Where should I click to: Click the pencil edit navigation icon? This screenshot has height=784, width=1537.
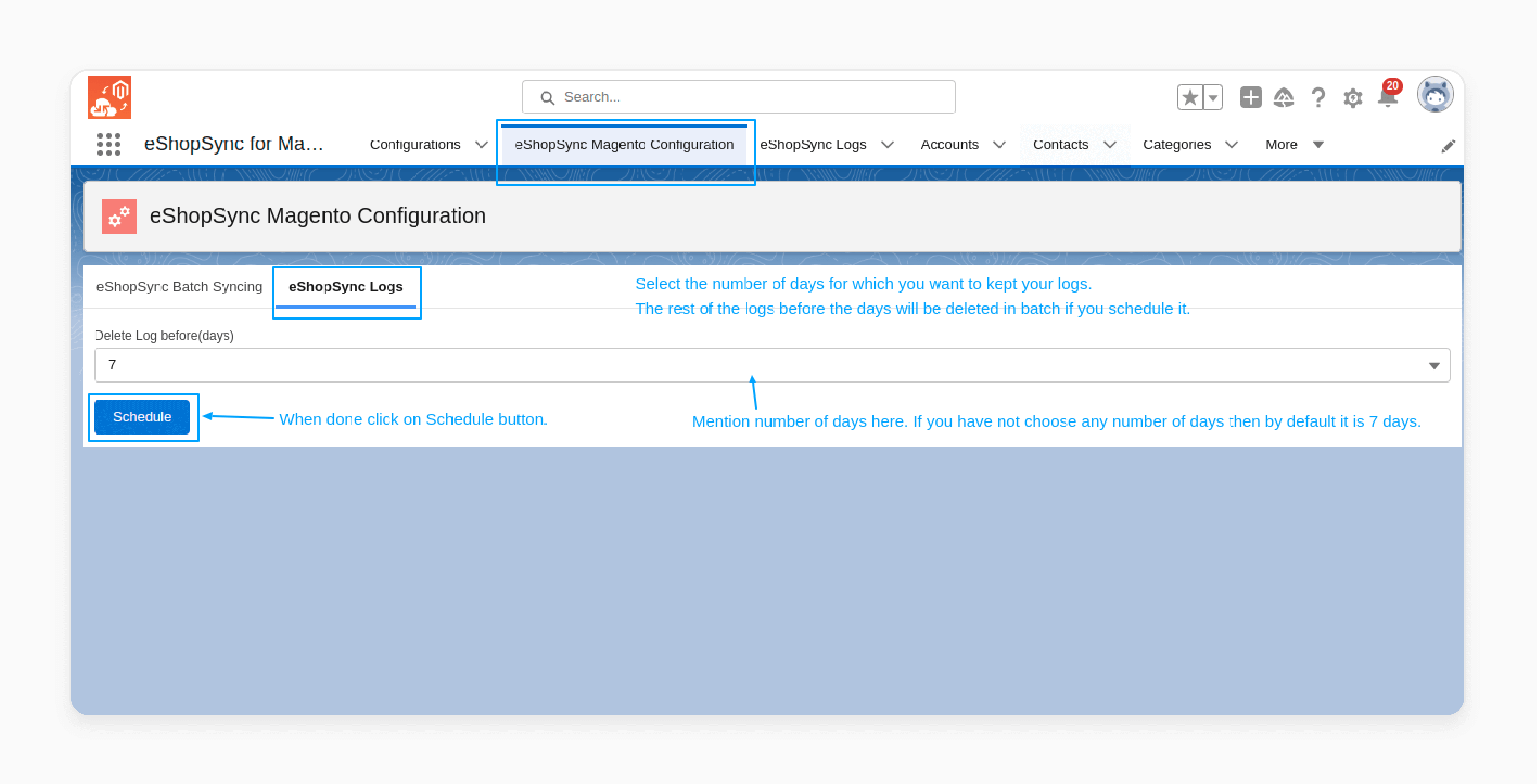click(1448, 146)
